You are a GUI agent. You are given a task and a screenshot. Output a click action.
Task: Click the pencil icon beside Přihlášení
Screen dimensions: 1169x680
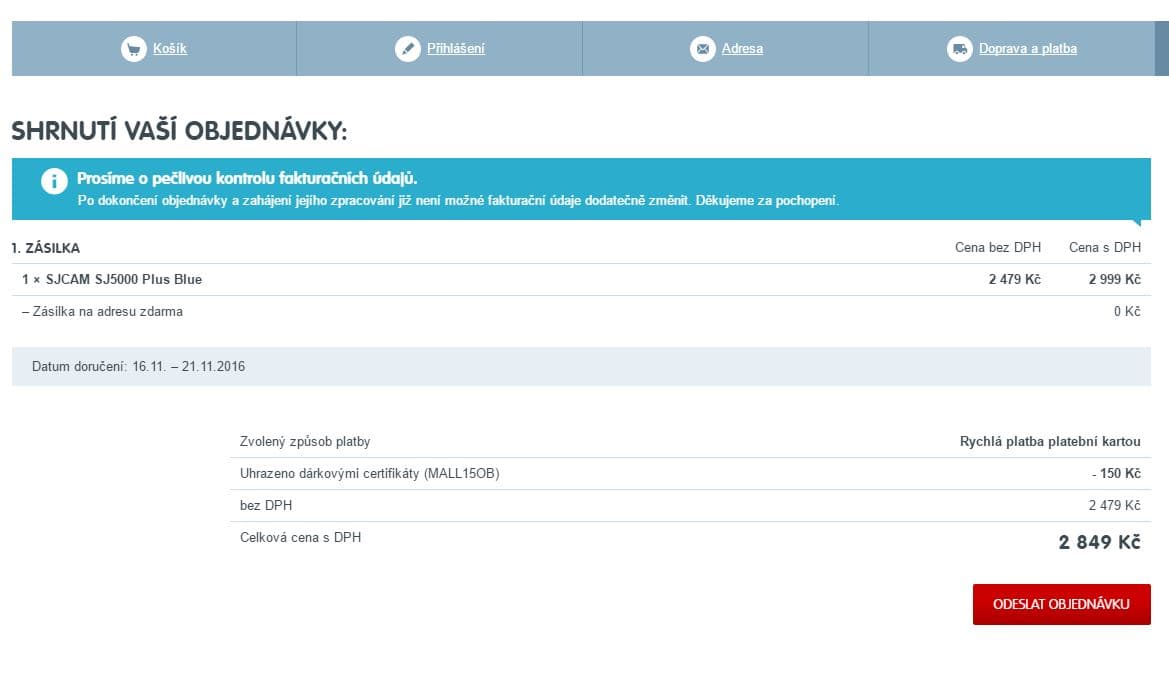pyautogui.click(x=408, y=49)
